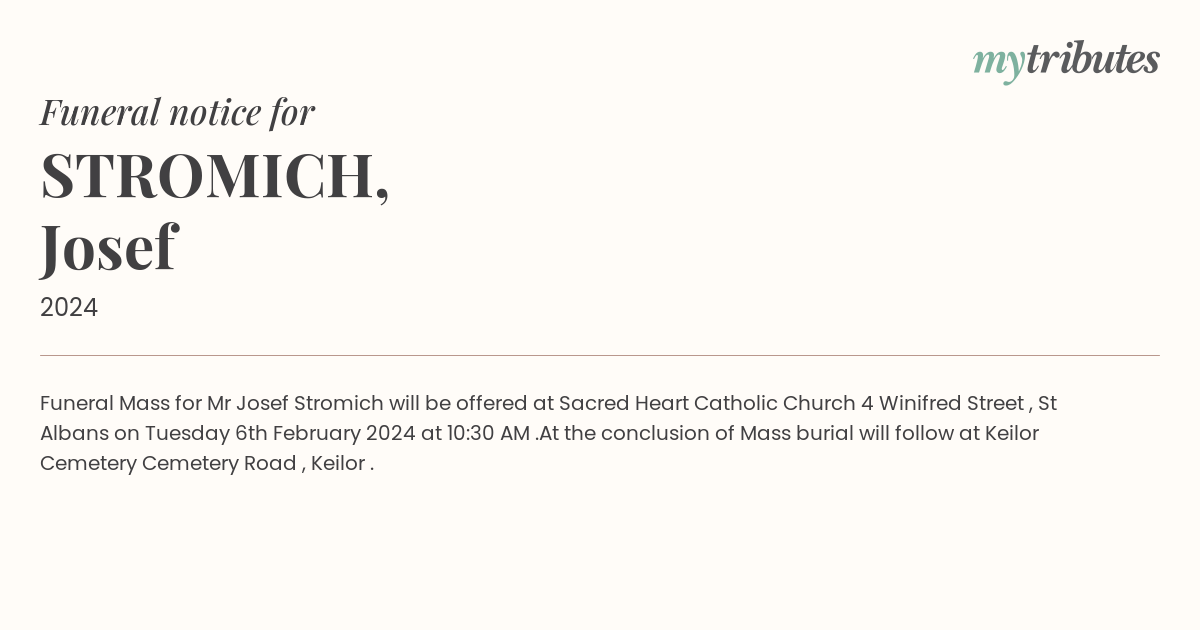1200x630 pixels.
Task: Click the year 2024 under the name
Action: 69,308
